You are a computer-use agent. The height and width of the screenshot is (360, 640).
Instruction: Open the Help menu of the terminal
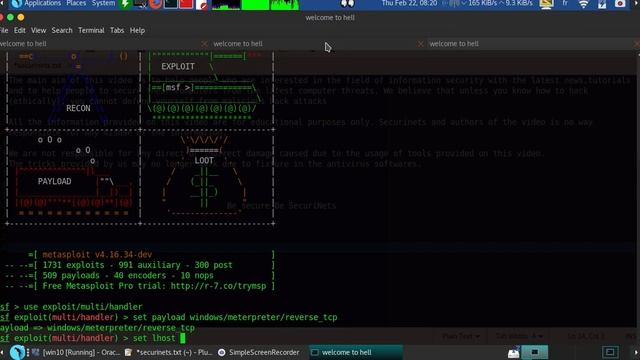tap(137, 30)
